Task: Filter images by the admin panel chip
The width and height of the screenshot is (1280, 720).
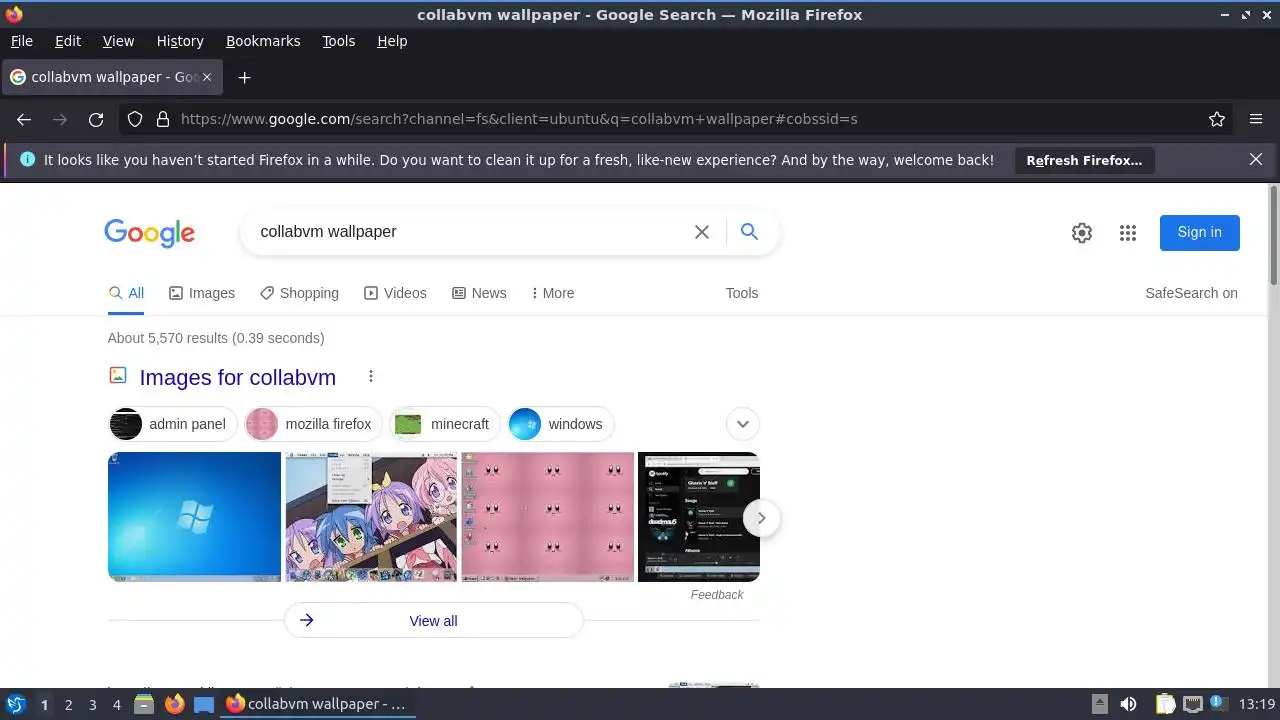Action: coord(173,424)
